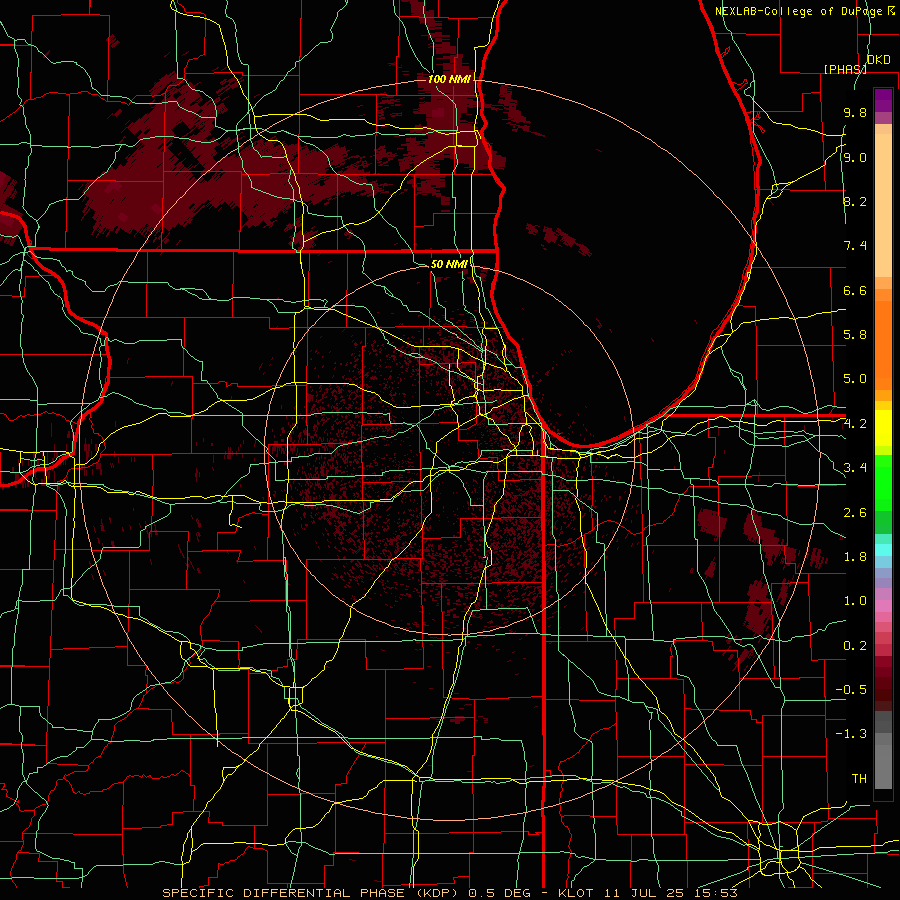Click the 1.8 value on the scale
This screenshot has width=900, height=900.
click(855, 557)
